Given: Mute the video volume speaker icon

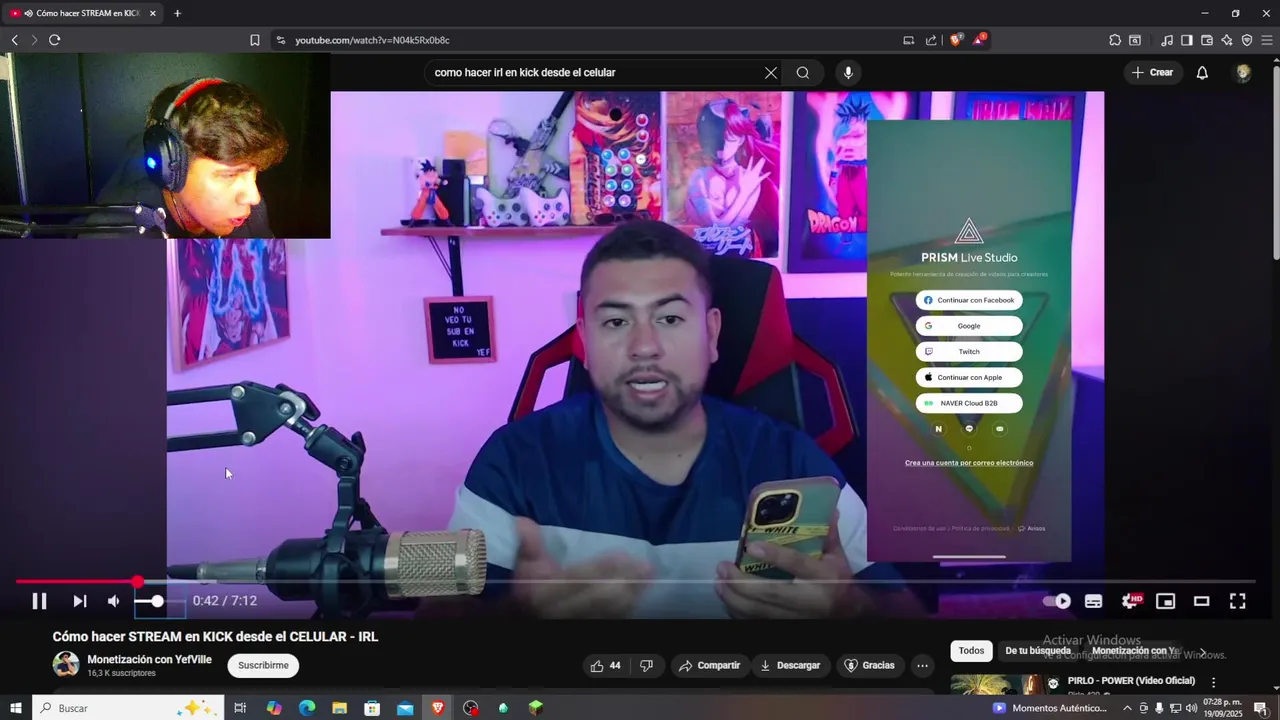Looking at the screenshot, I should pyautogui.click(x=114, y=601).
